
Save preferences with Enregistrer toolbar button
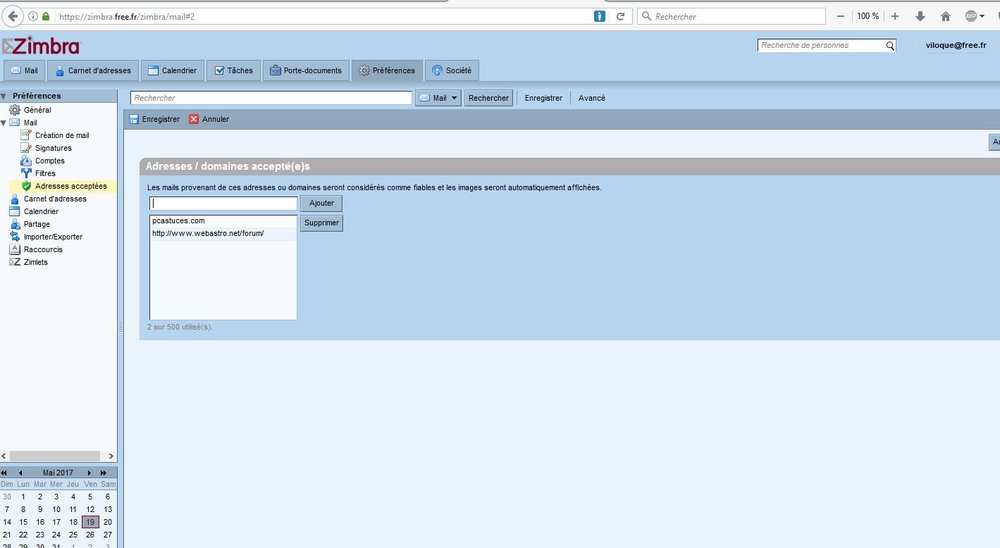(x=154, y=119)
